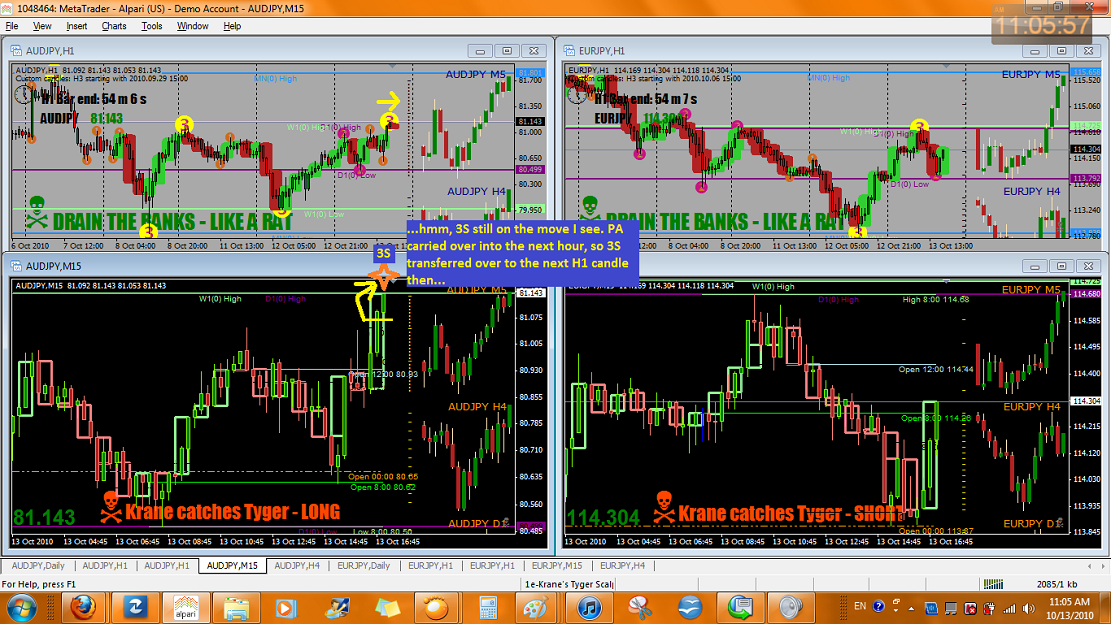Click the AUDJPY,H1 window chart icon
The image size is (1111, 624).
coord(16,51)
